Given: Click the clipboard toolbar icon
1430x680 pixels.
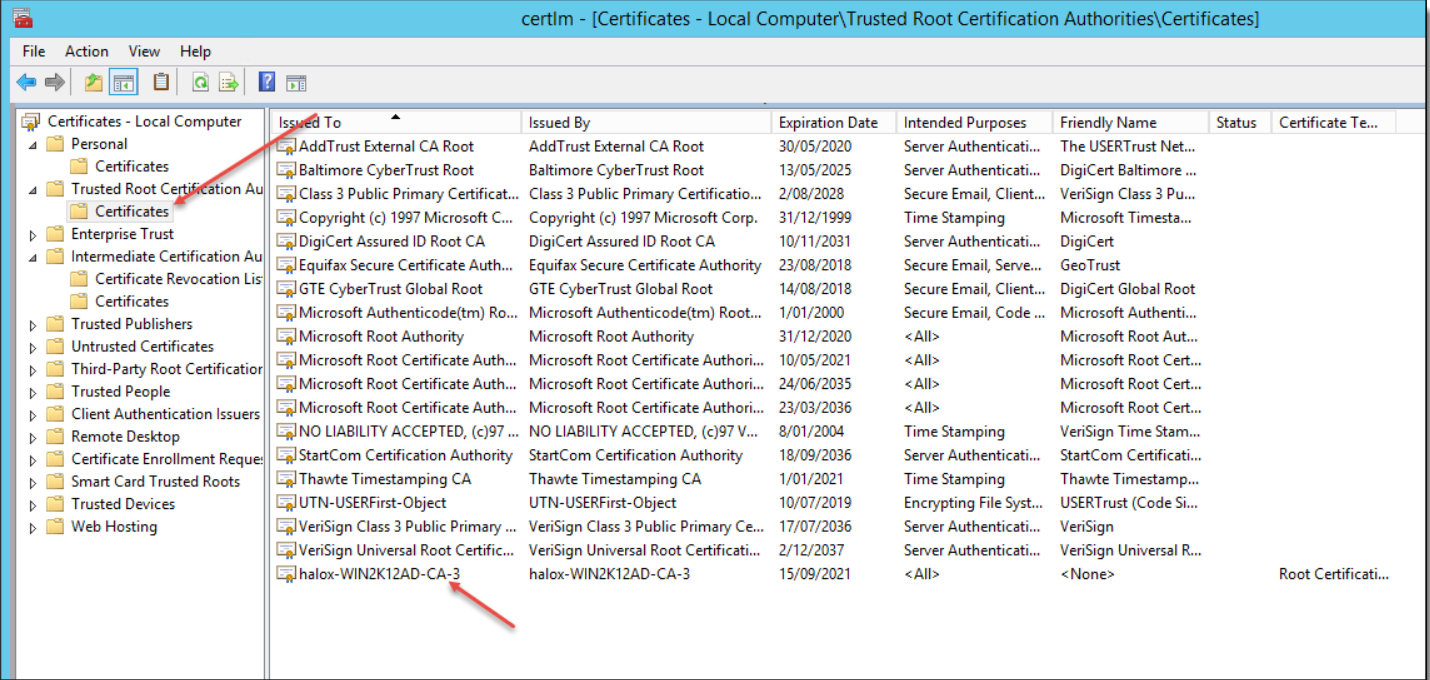Looking at the screenshot, I should pos(161,82).
